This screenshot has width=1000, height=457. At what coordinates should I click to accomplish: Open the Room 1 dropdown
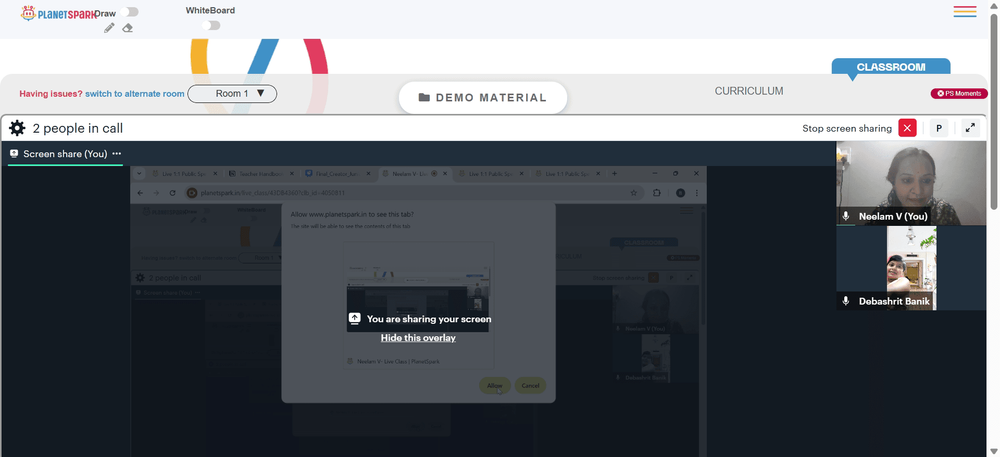tap(232, 94)
